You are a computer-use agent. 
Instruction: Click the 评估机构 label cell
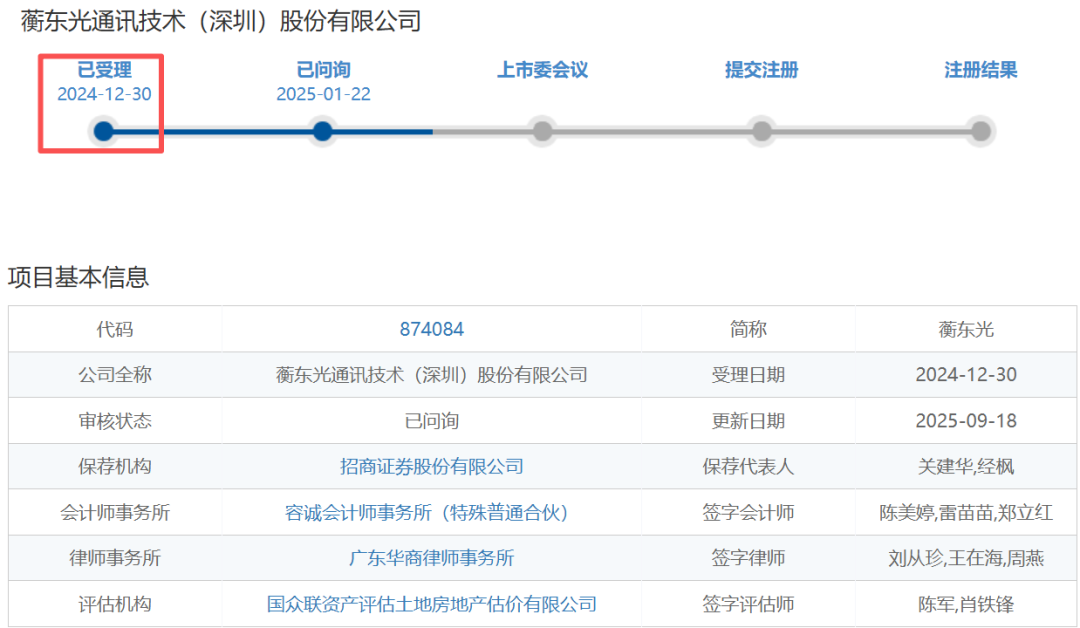pos(115,604)
